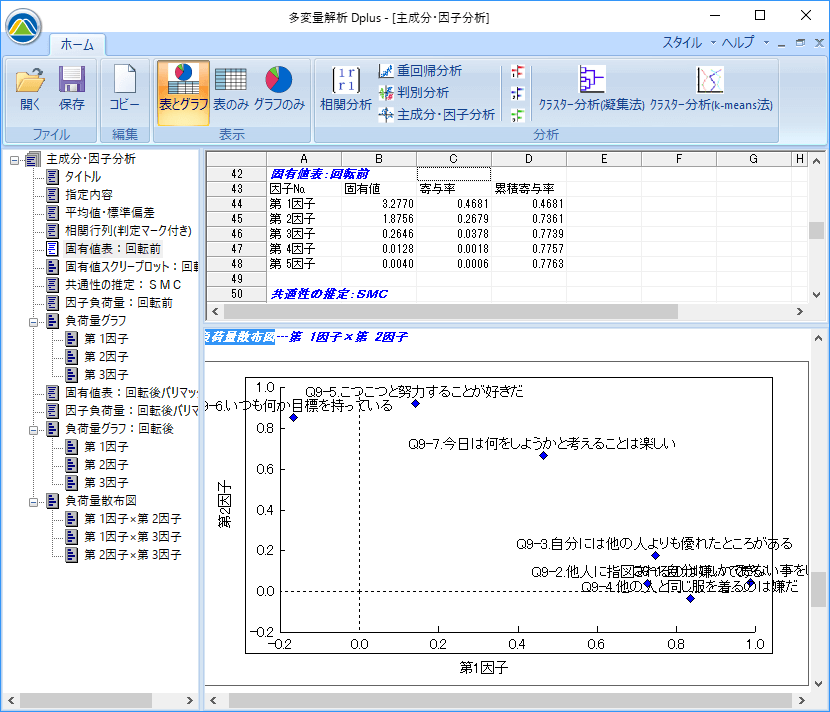Screen dimensions: 830x712
Task: Click the 開く (Open) file icon
Action: coord(30,87)
